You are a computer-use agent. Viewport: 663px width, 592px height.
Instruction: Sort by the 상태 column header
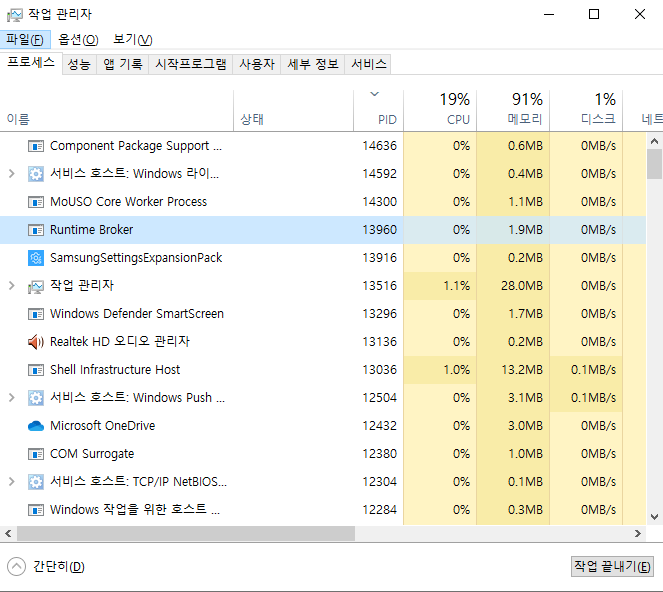pos(293,111)
